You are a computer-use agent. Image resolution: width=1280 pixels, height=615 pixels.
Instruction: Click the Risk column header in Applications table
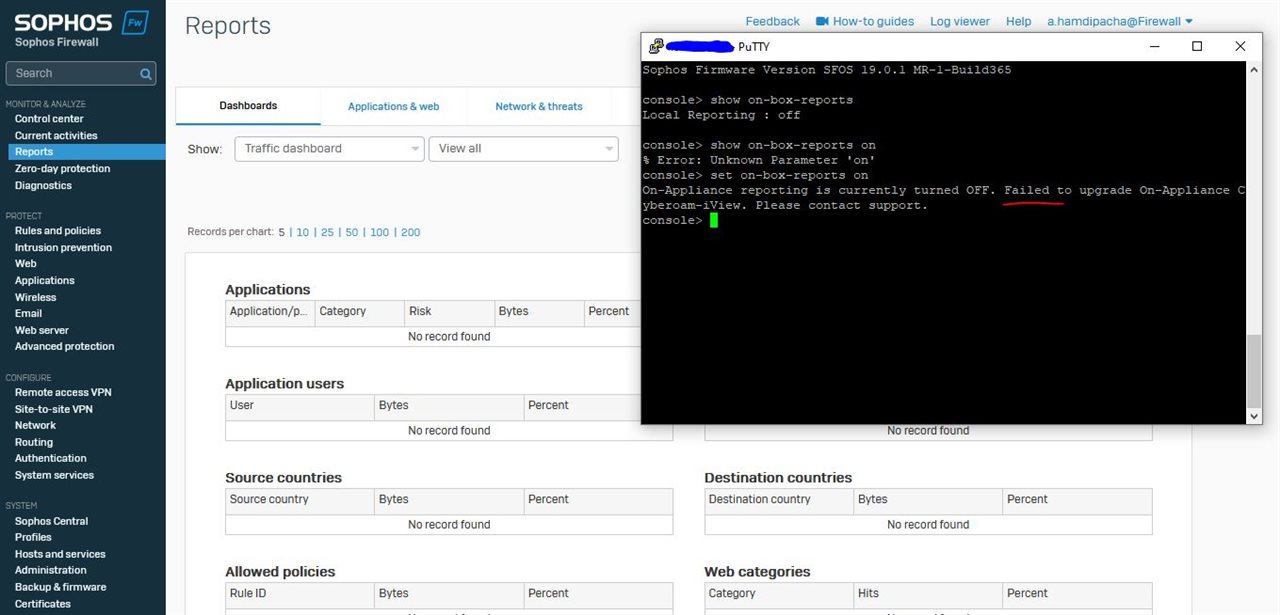[x=449, y=312]
